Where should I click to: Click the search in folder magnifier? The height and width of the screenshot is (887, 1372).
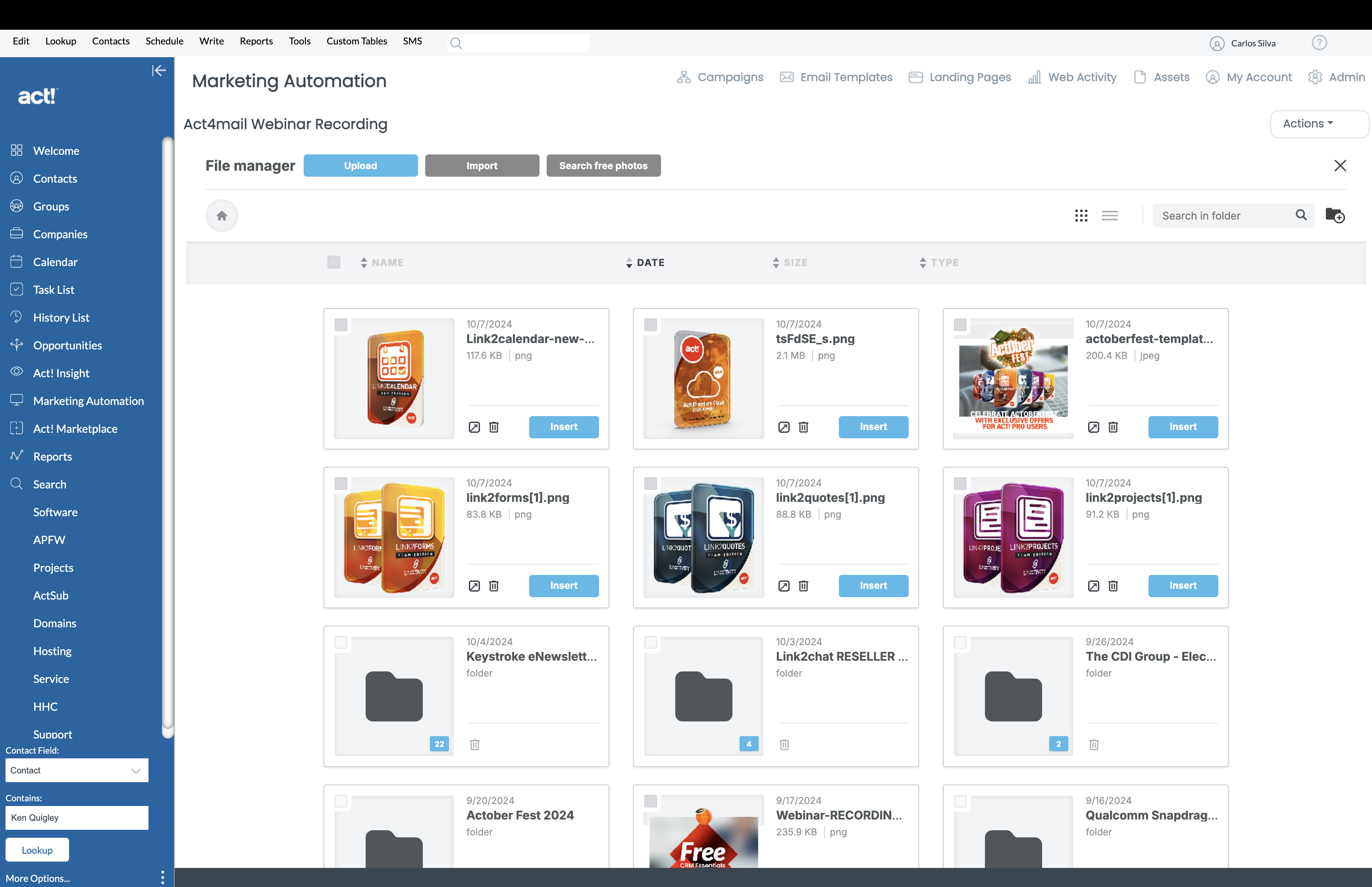pyautogui.click(x=1301, y=215)
